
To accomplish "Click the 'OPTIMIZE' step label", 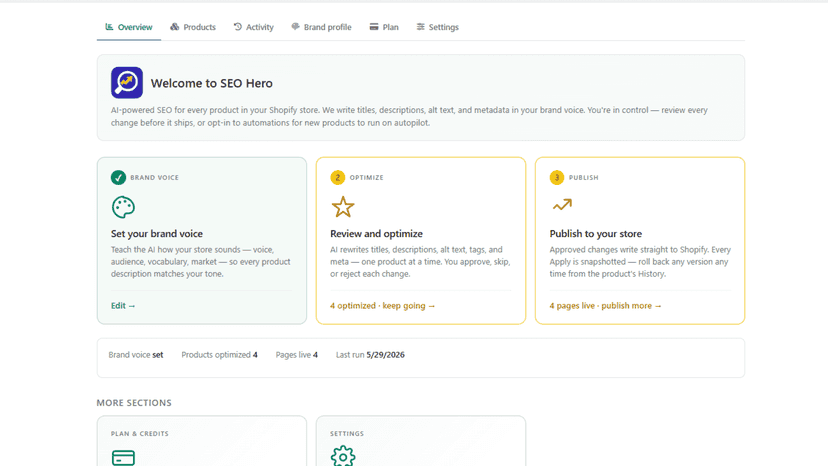I will point(366,178).
